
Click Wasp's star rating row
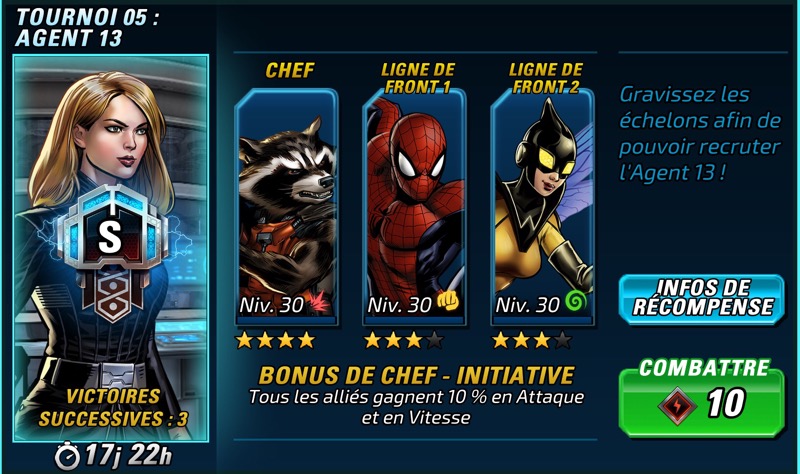pos(532,340)
